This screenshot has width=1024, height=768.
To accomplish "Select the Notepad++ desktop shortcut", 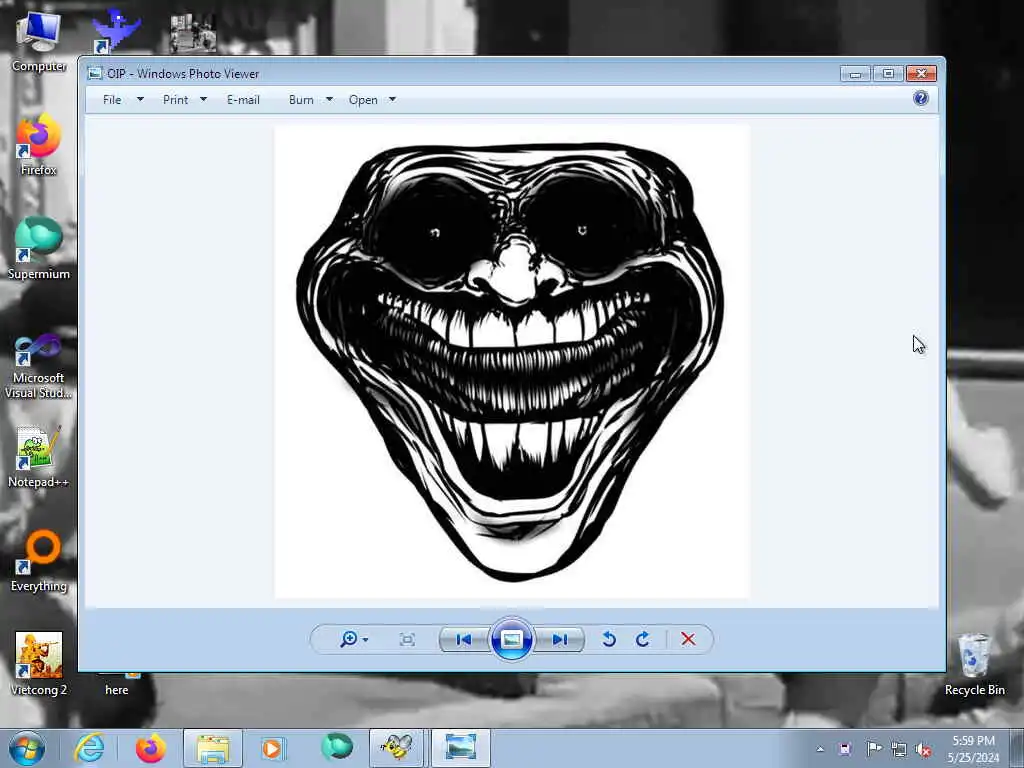I will click(x=39, y=456).
